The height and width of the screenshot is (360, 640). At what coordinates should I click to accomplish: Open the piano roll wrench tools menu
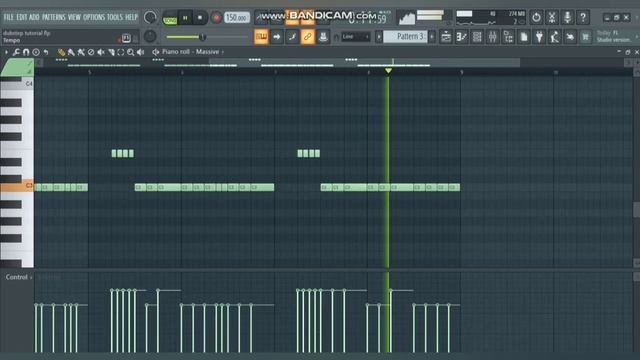16,52
